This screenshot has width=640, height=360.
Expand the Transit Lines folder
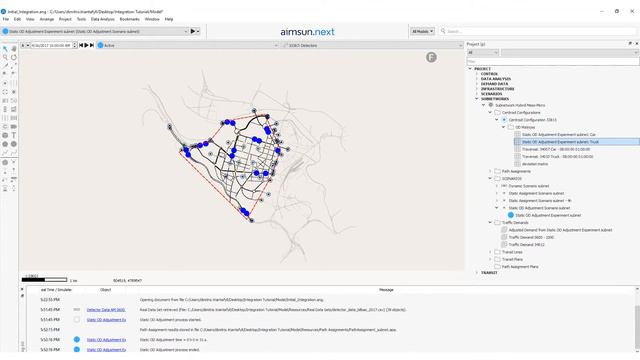[x=490, y=252]
